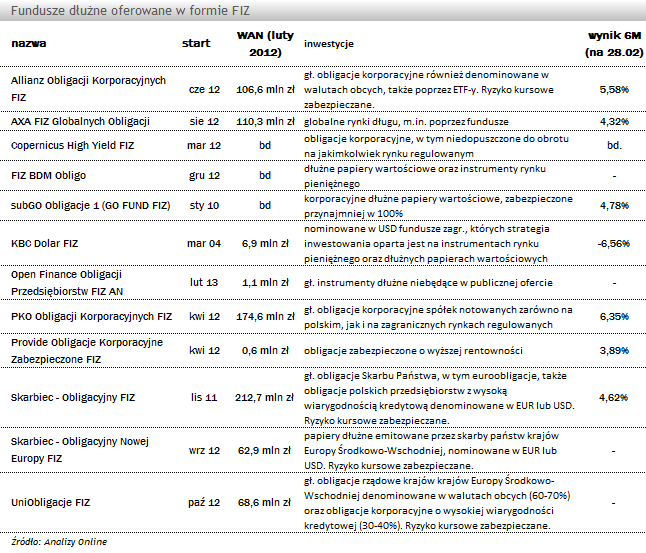This screenshot has height=553, width=646.
Task: Click 6M result '5,58%'
Action: (x=614, y=89)
